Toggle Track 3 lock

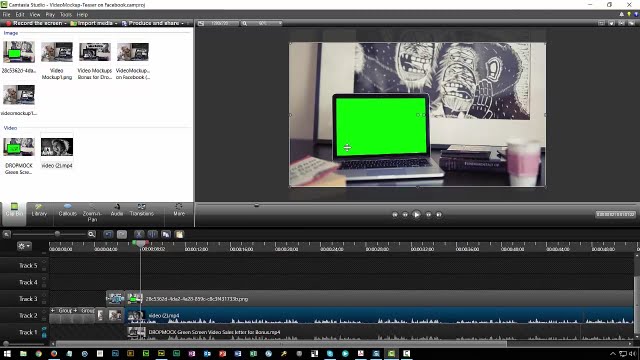(x=44, y=301)
